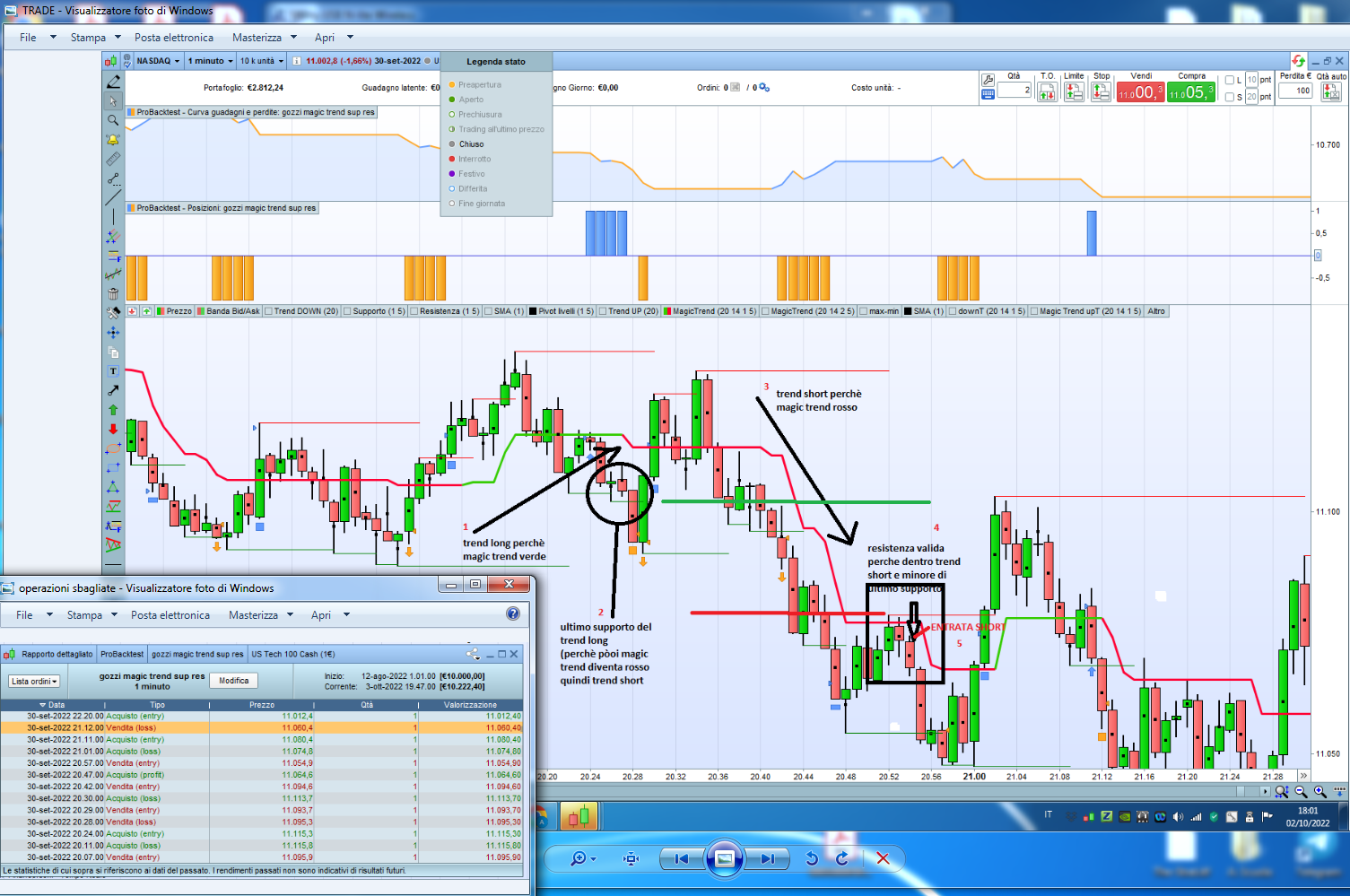Click the Qtà quantity input field
The width and height of the screenshot is (1350, 896).
coord(1014,91)
